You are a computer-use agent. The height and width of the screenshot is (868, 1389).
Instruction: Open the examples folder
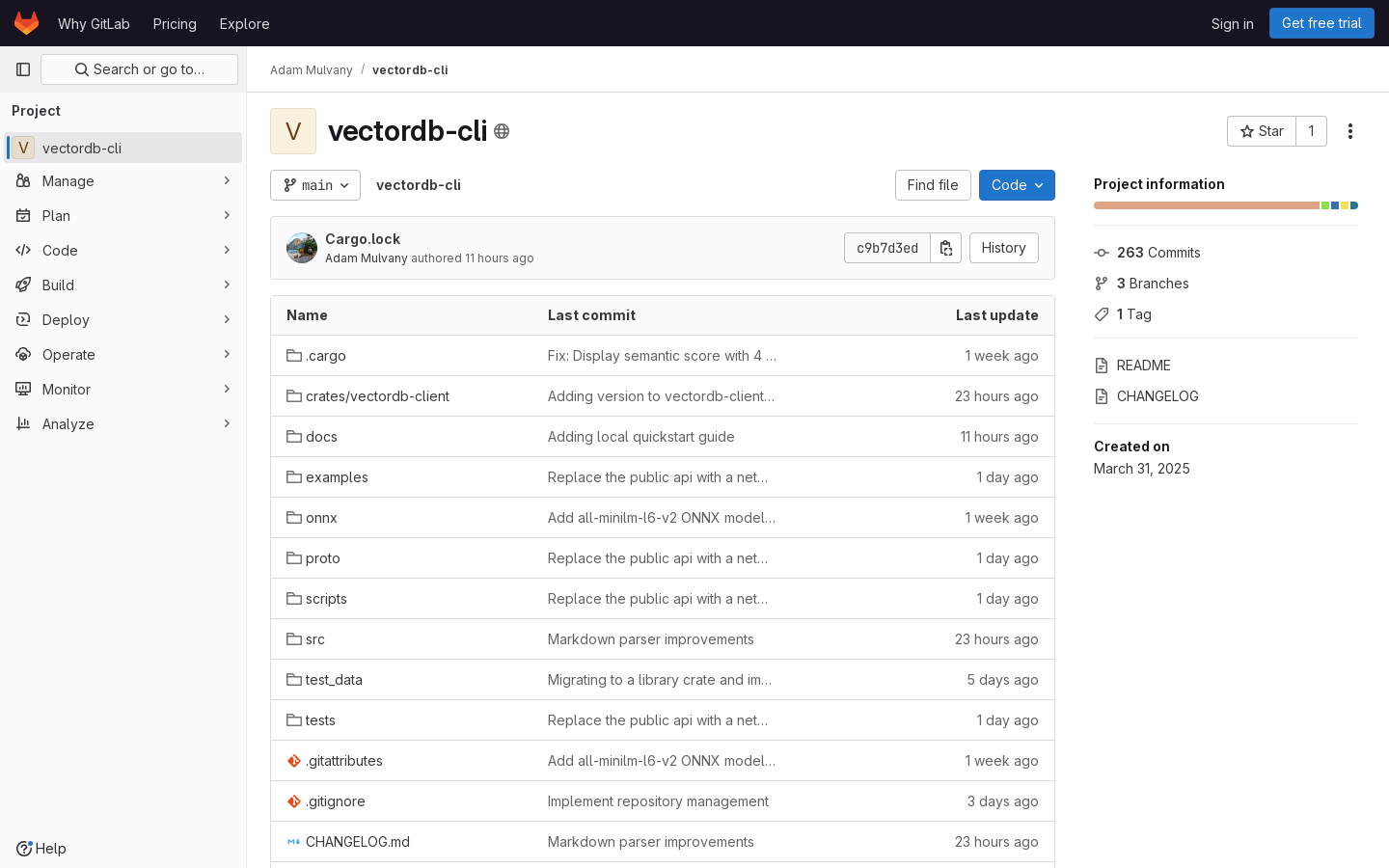(x=337, y=477)
